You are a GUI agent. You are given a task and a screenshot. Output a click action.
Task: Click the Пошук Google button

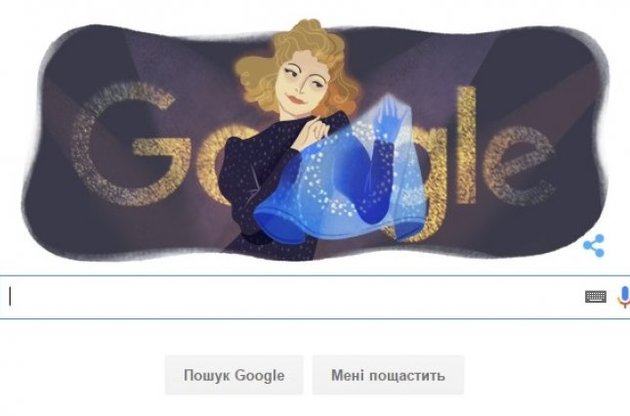(x=234, y=375)
